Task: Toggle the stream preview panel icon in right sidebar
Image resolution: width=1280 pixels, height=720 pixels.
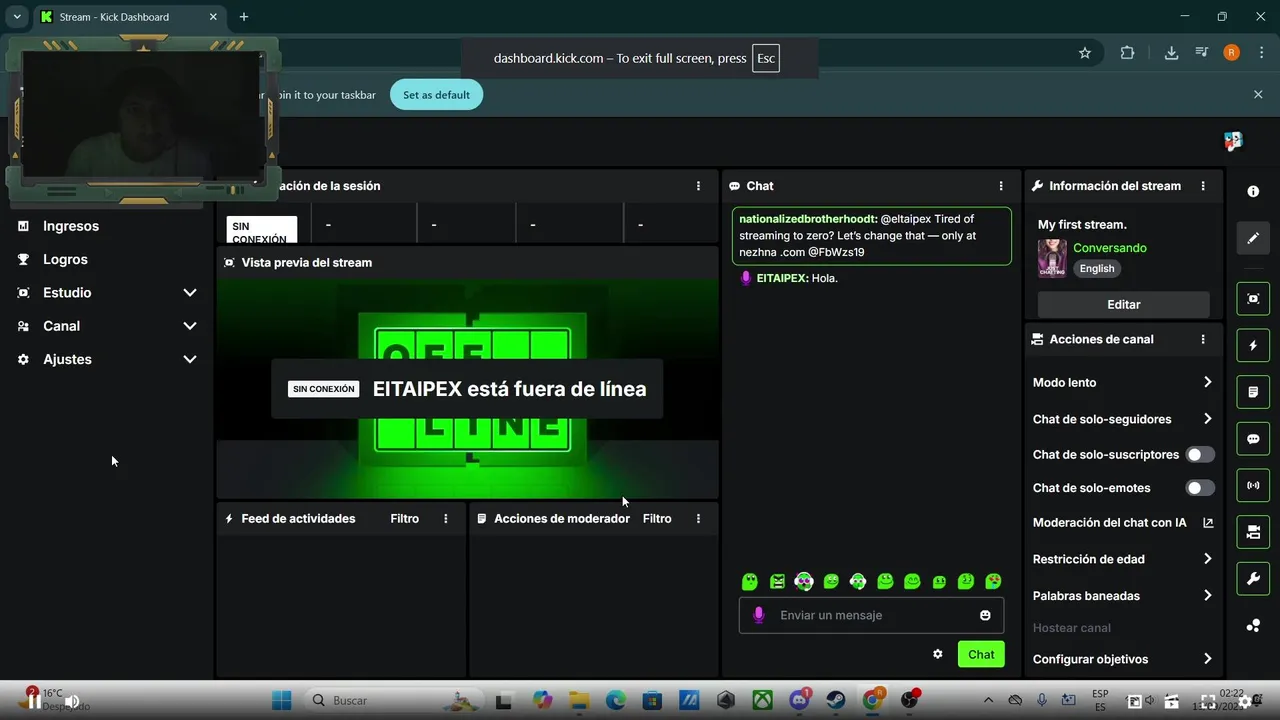Action: tap(1253, 298)
